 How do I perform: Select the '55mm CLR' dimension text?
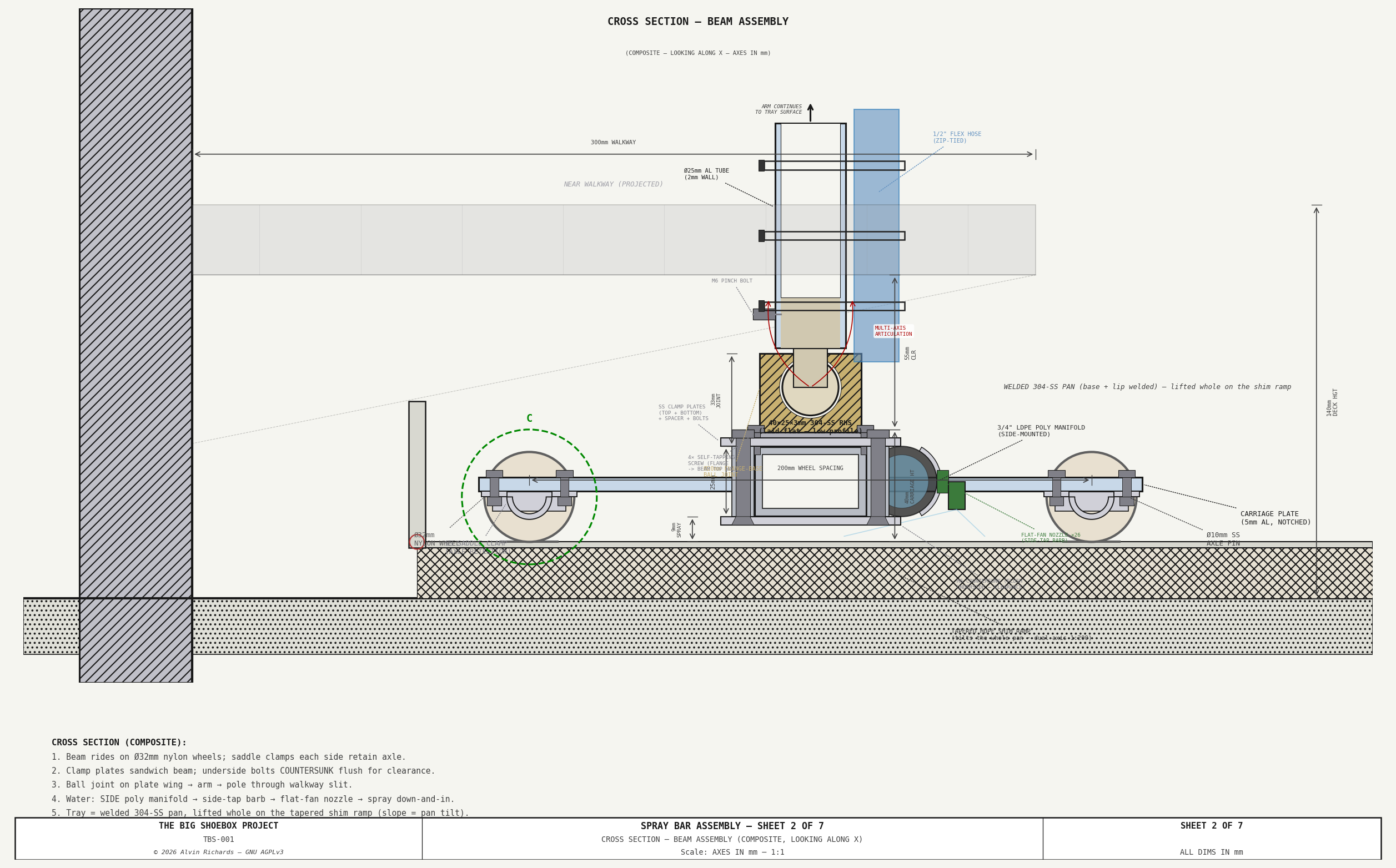click(910, 353)
